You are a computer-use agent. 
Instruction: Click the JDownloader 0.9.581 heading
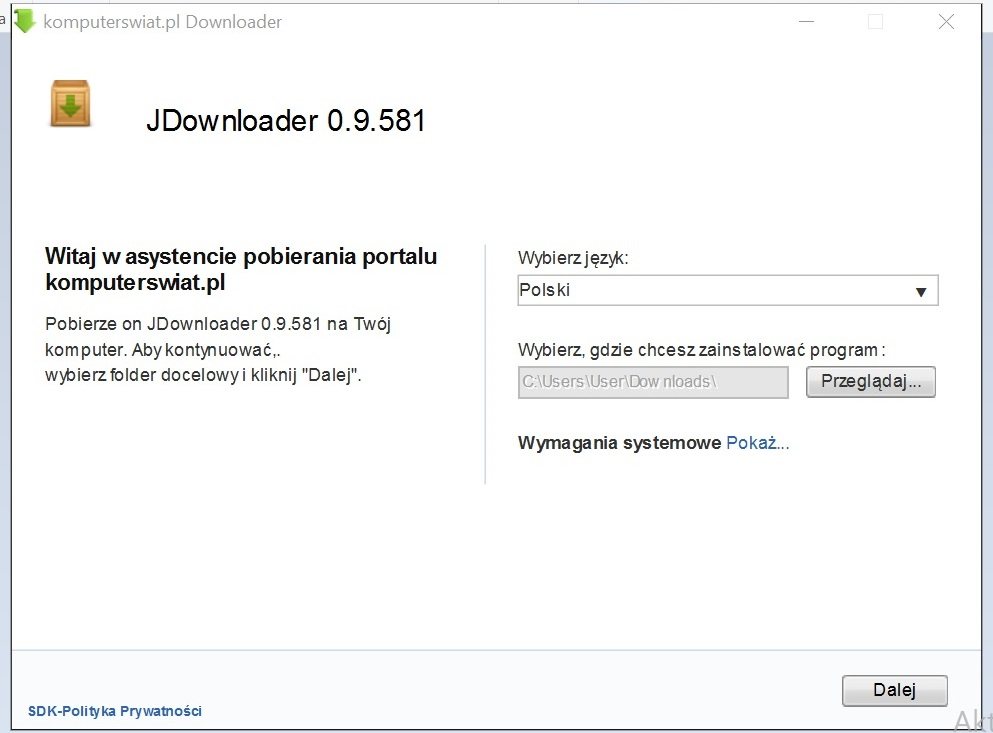[x=286, y=120]
